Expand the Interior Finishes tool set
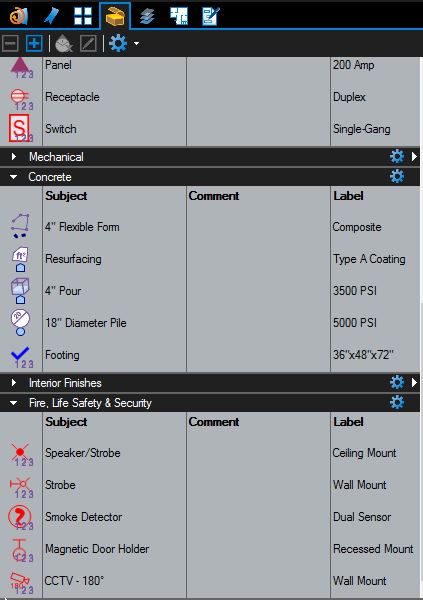 pyautogui.click(x=14, y=383)
